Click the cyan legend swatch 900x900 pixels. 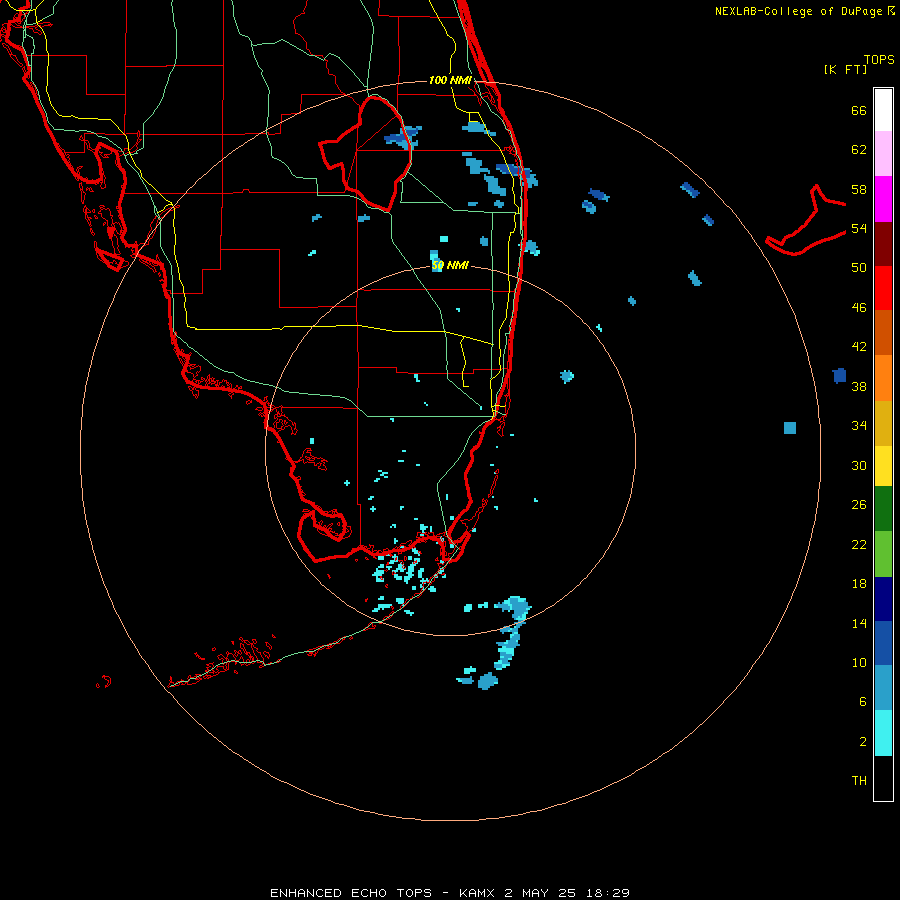tap(883, 732)
